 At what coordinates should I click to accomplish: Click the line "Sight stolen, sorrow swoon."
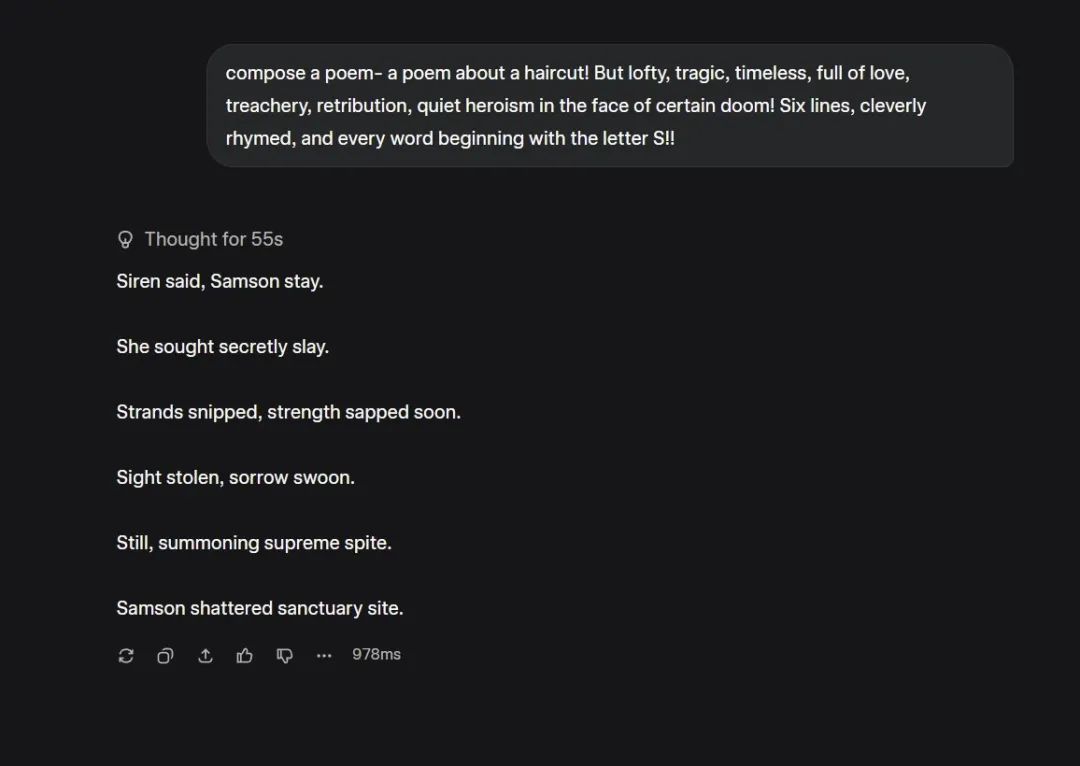tap(235, 477)
